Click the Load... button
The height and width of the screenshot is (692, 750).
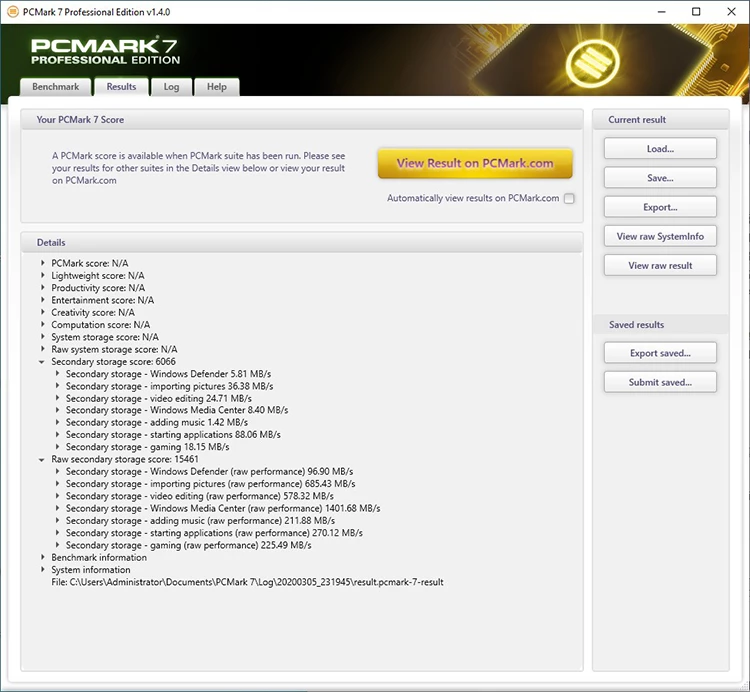click(x=660, y=149)
